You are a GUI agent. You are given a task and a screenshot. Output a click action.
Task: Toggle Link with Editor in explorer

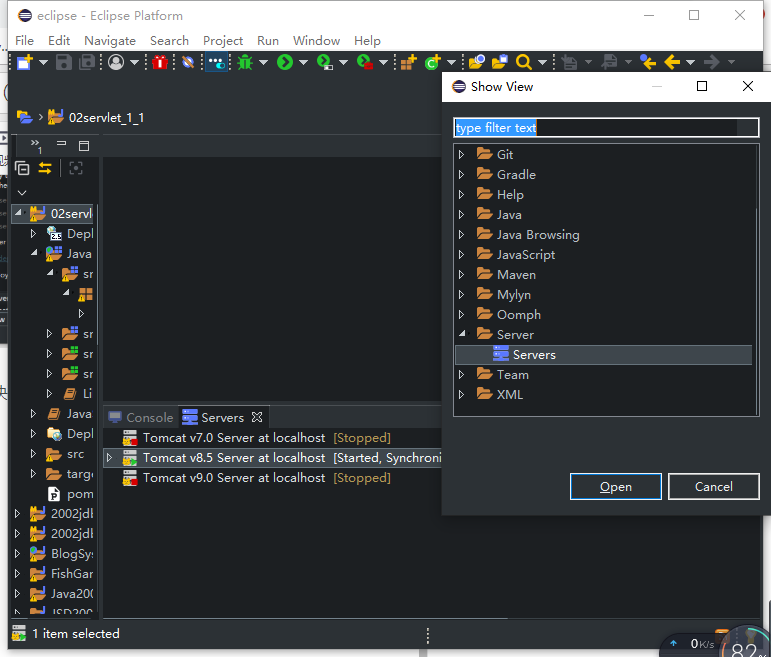[x=45, y=168]
